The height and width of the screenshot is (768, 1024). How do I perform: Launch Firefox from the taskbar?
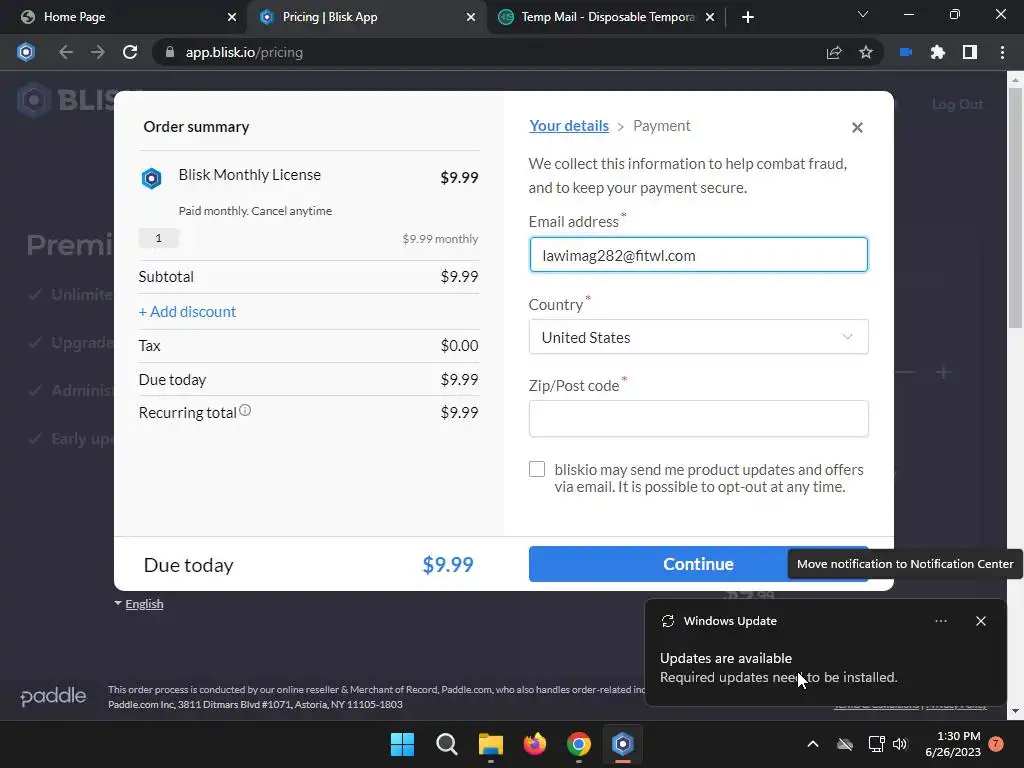[x=535, y=744]
